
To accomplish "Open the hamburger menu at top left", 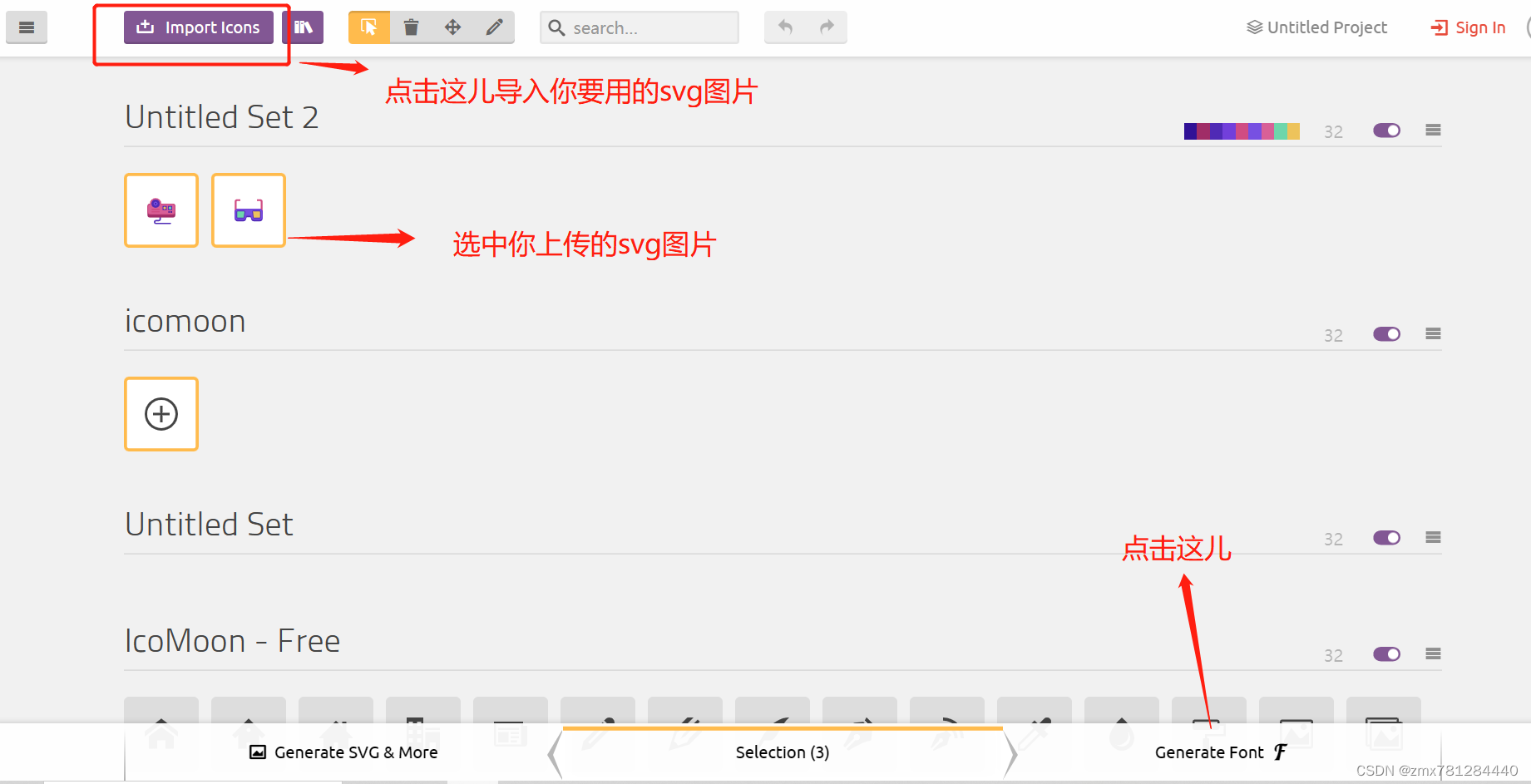I will 27,27.
